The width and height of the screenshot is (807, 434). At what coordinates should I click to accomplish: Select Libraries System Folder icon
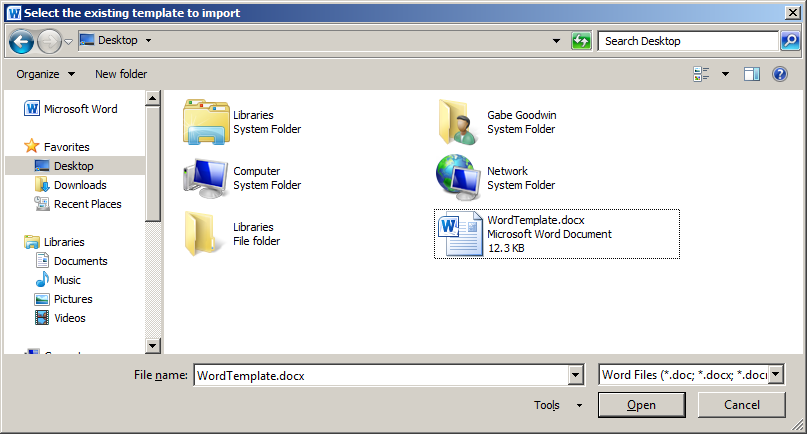206,123
